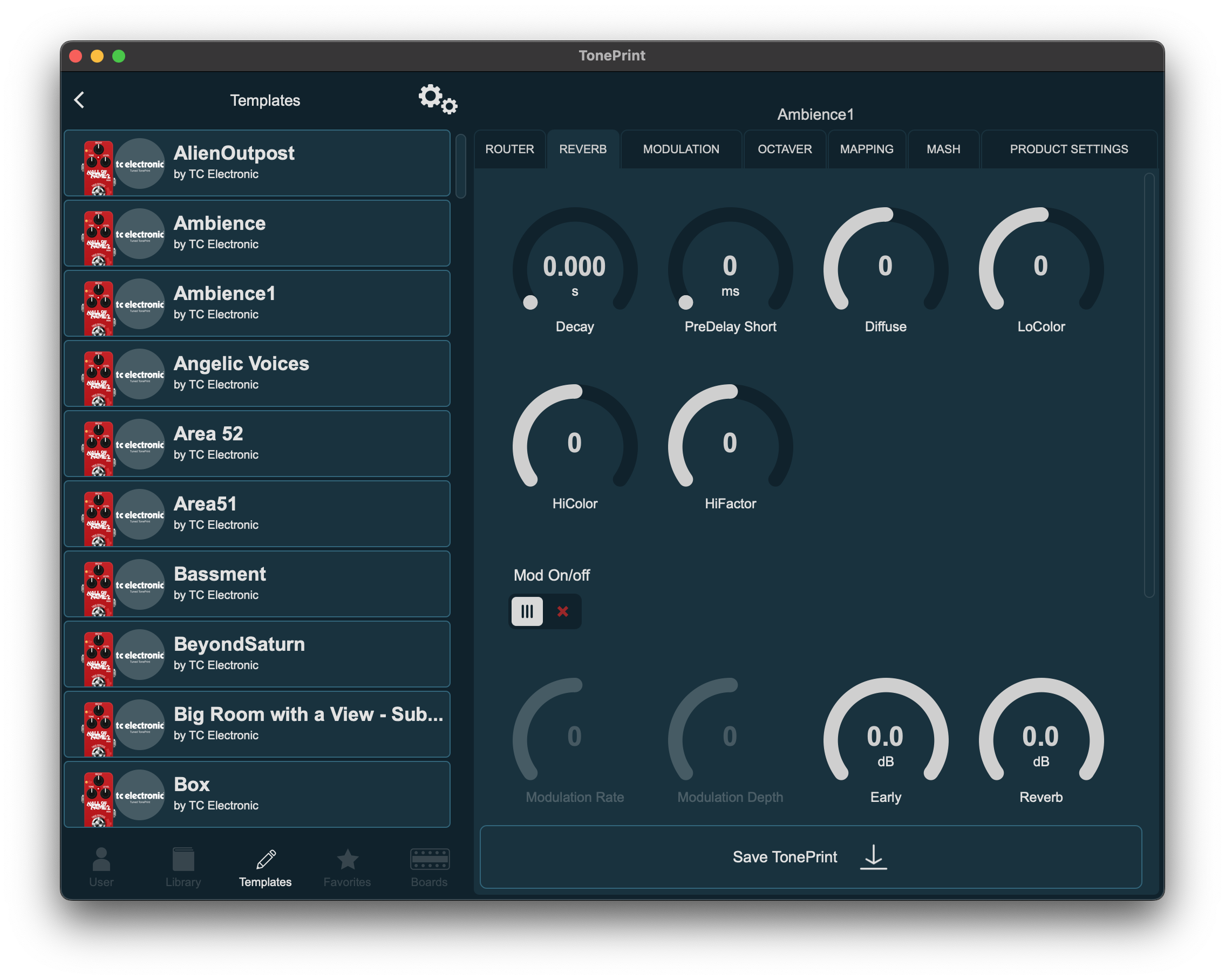Viewport: 1225px width, 980px height.
Task: Click the download arrow on Save TonePrint
Action: [x=873, y=857]
